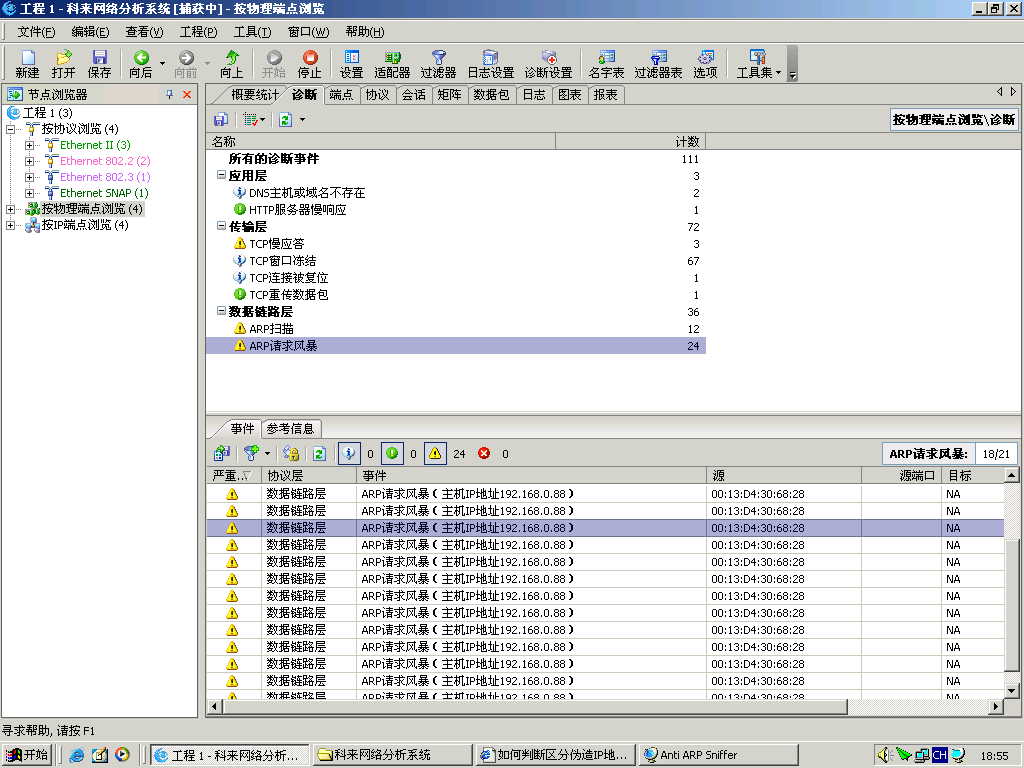Click the Options (选项) toolbar icon

pos(705,64)
